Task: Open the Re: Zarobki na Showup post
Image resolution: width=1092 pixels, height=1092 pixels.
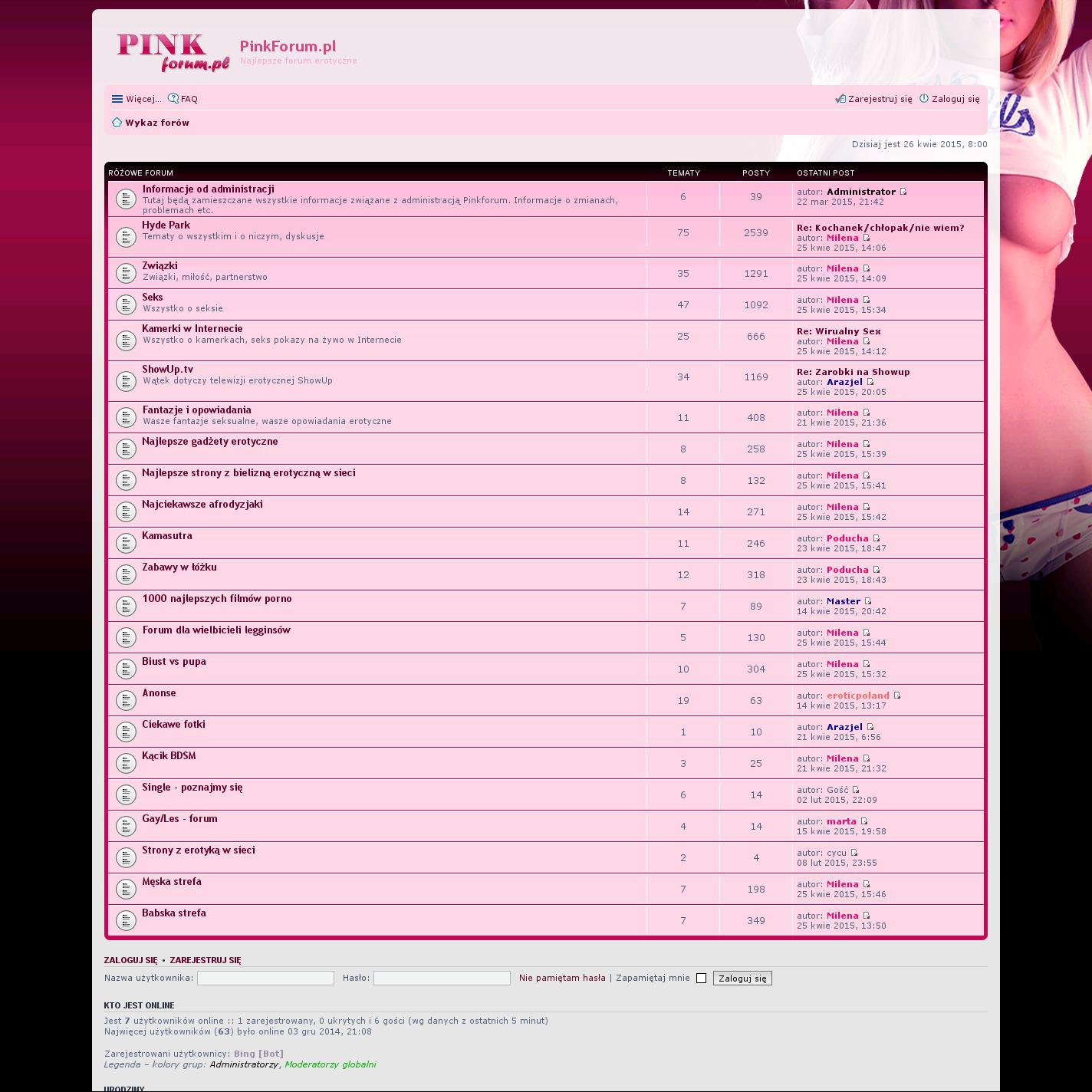Action: coord(853,372)
